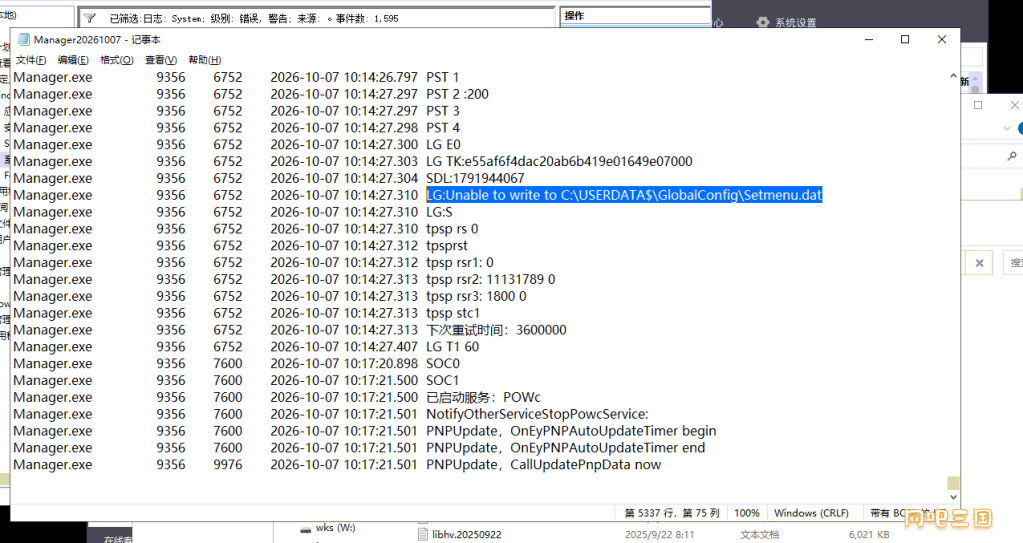Click the 'tpsp stc1' line
Viewport: 1023px width, 543px height.
(x=453, y=313)
